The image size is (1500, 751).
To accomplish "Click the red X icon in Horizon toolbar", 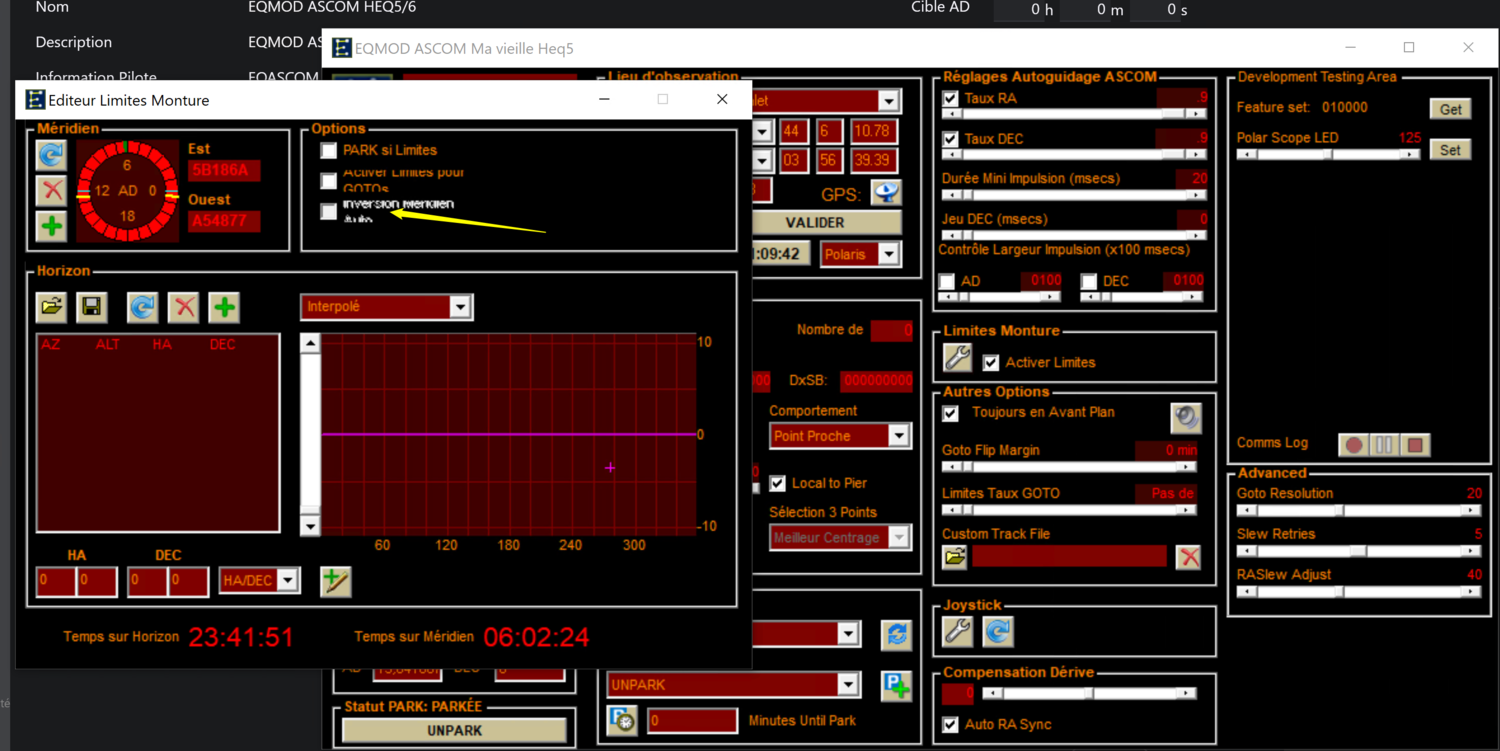I will 184,307.
